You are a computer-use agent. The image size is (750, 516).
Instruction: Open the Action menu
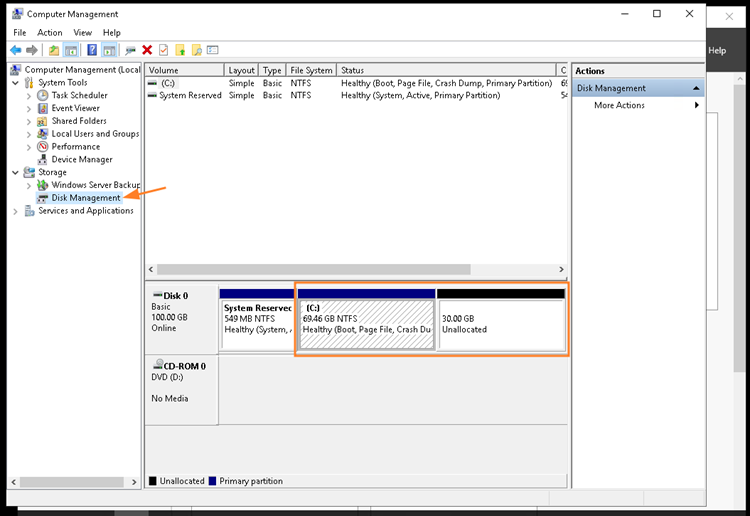pos(50,33)
